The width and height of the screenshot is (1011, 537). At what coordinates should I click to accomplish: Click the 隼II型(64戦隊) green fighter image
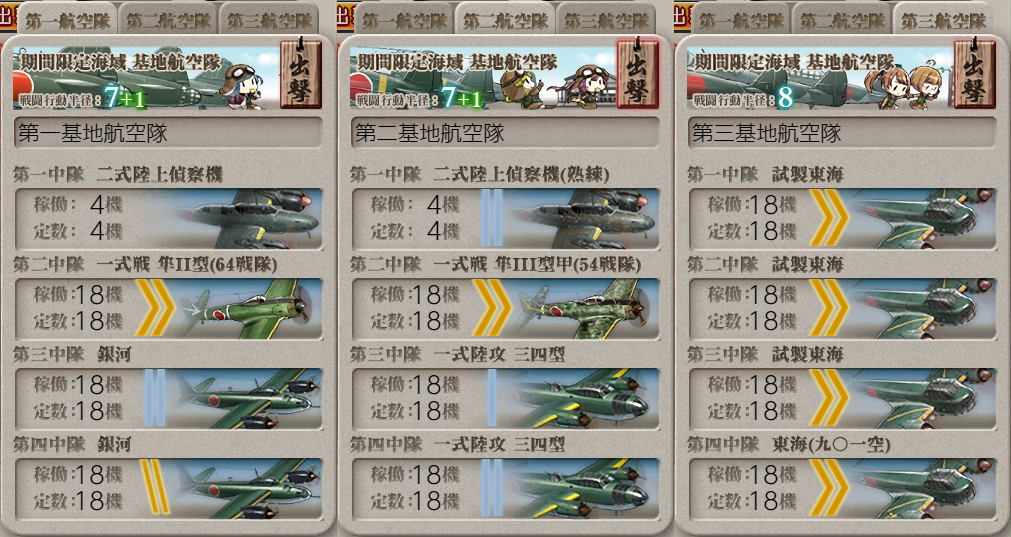tap(248, 309)
